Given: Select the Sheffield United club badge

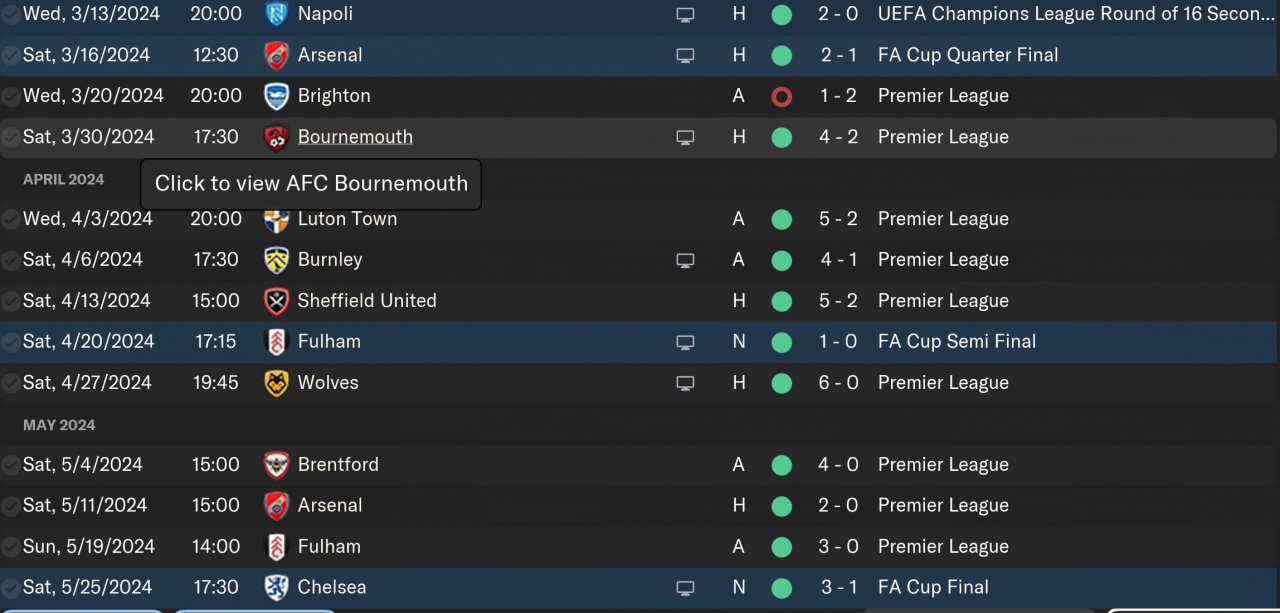Looking at the screenshot, I should point(276,301).
